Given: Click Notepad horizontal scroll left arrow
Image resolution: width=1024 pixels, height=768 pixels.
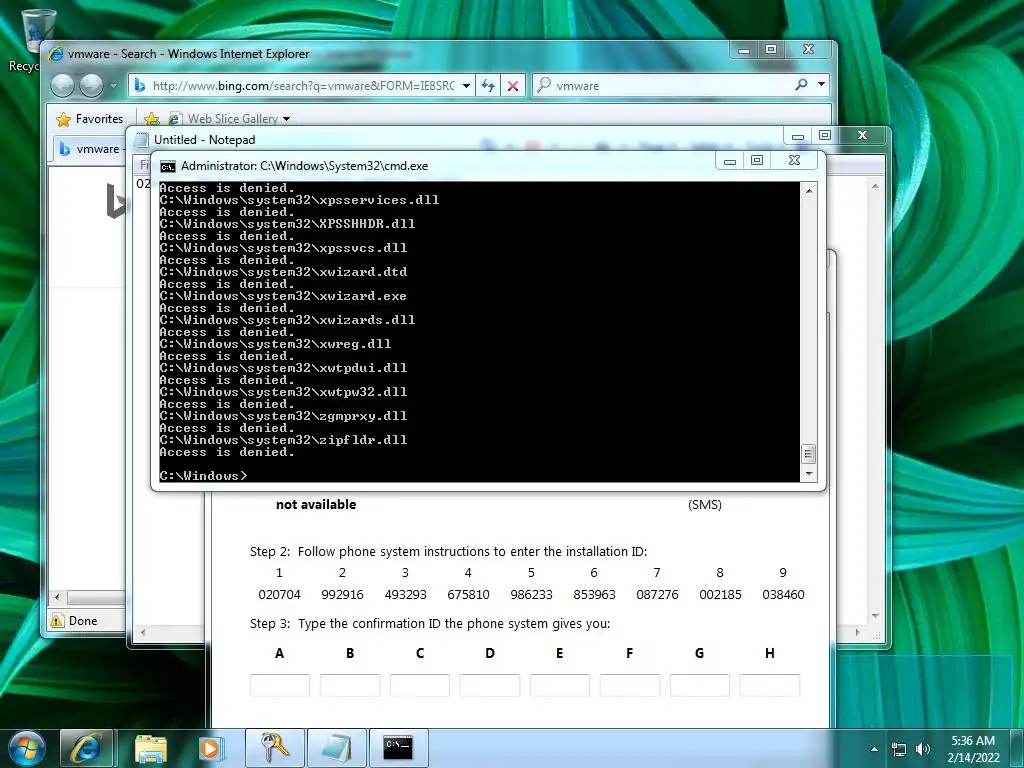Looking at the screenshot, I should (143, 632).
